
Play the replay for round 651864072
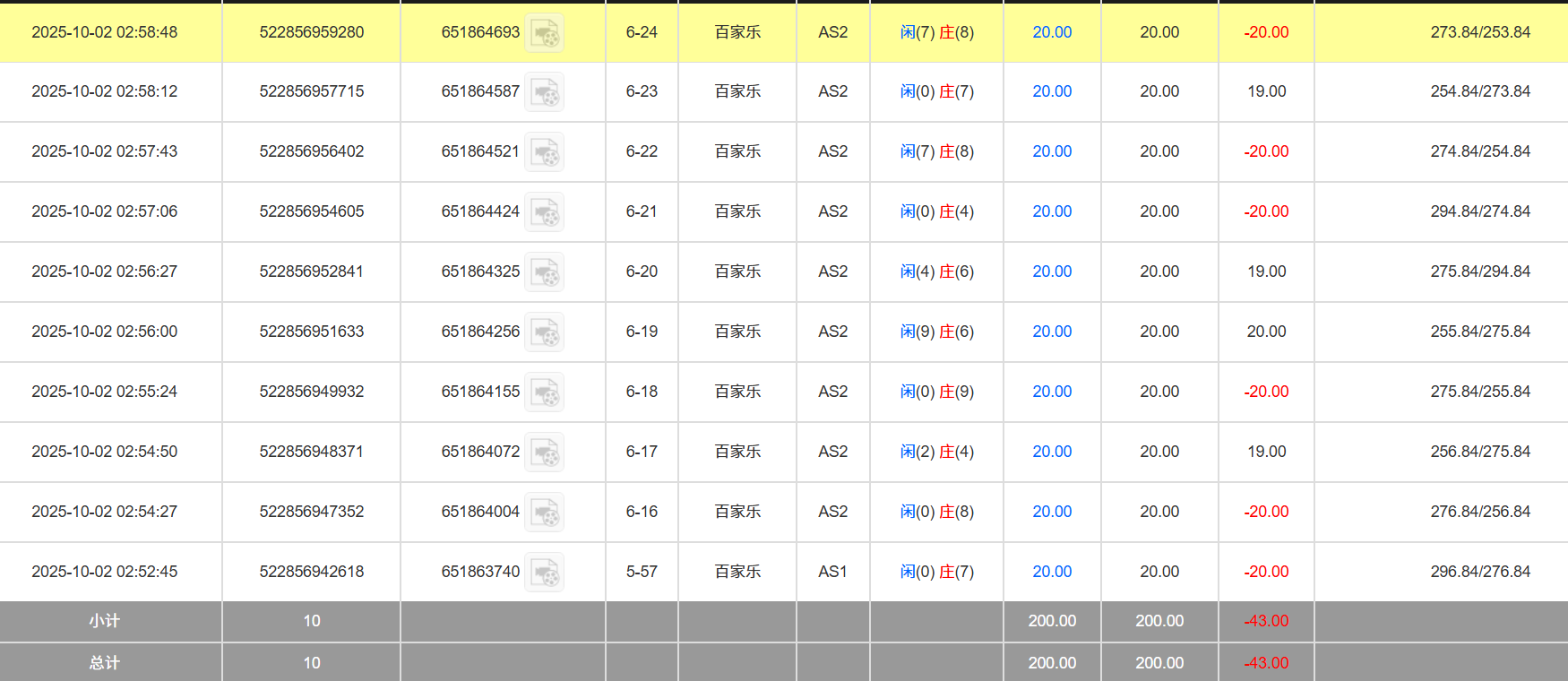(x=544, y=453)
